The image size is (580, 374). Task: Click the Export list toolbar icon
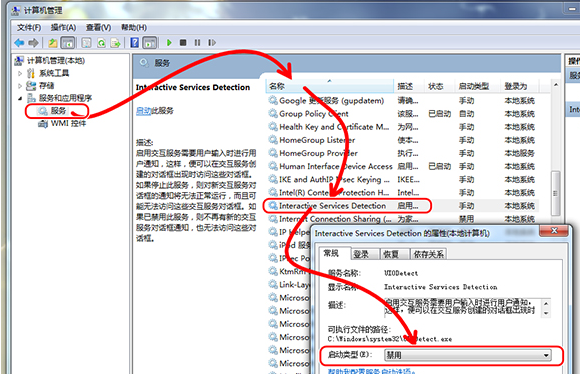tap(115, 43)
